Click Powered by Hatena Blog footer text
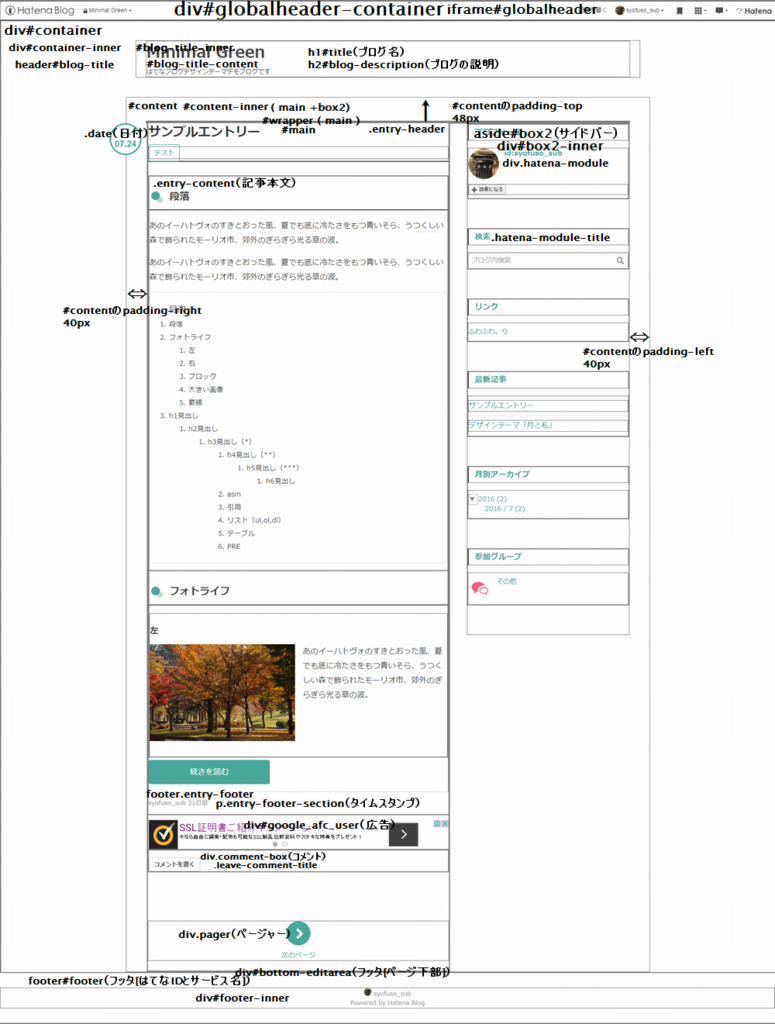Viewport: 775px width, 1024px height. click(387, 1003)
